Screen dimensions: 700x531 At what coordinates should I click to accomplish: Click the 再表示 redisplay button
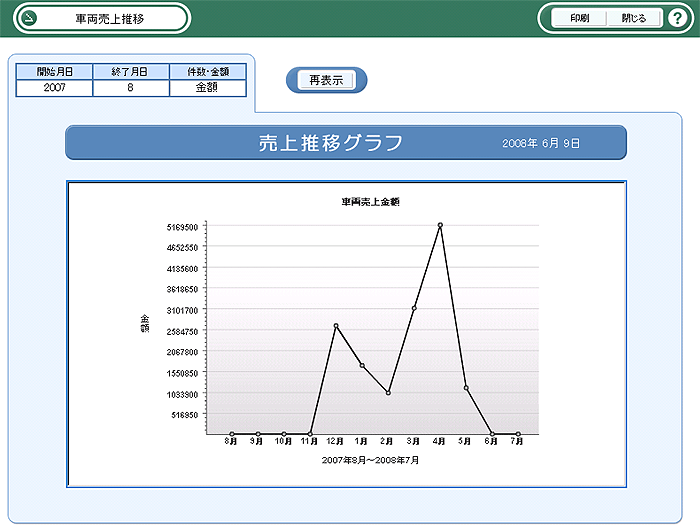click(326, 81)
